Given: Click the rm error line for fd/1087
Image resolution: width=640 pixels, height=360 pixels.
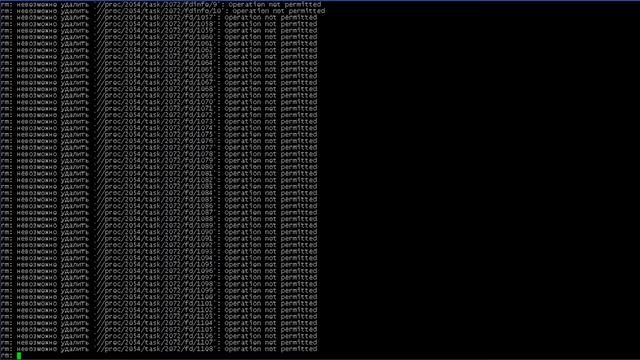Looking at the screenshot, I should coord(158,213).
